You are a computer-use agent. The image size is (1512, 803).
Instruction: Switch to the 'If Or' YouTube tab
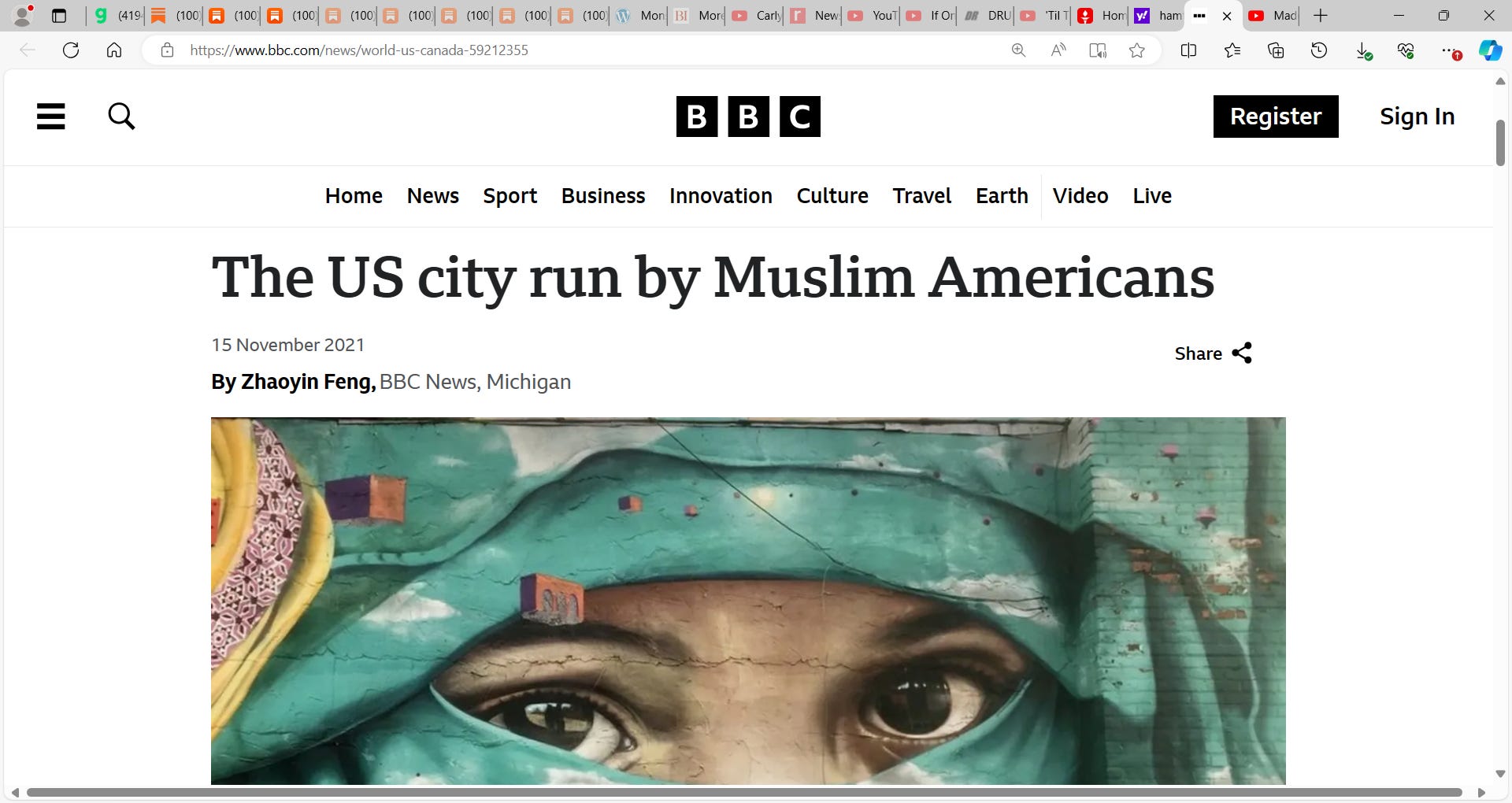click(x=930, y=16)
